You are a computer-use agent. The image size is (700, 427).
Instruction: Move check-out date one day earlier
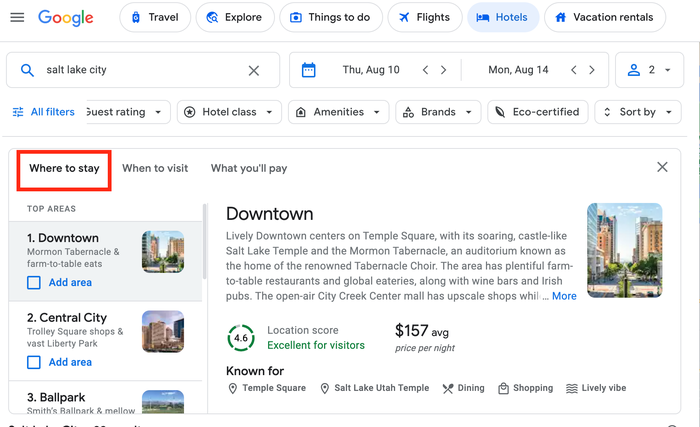click(574, 70)
